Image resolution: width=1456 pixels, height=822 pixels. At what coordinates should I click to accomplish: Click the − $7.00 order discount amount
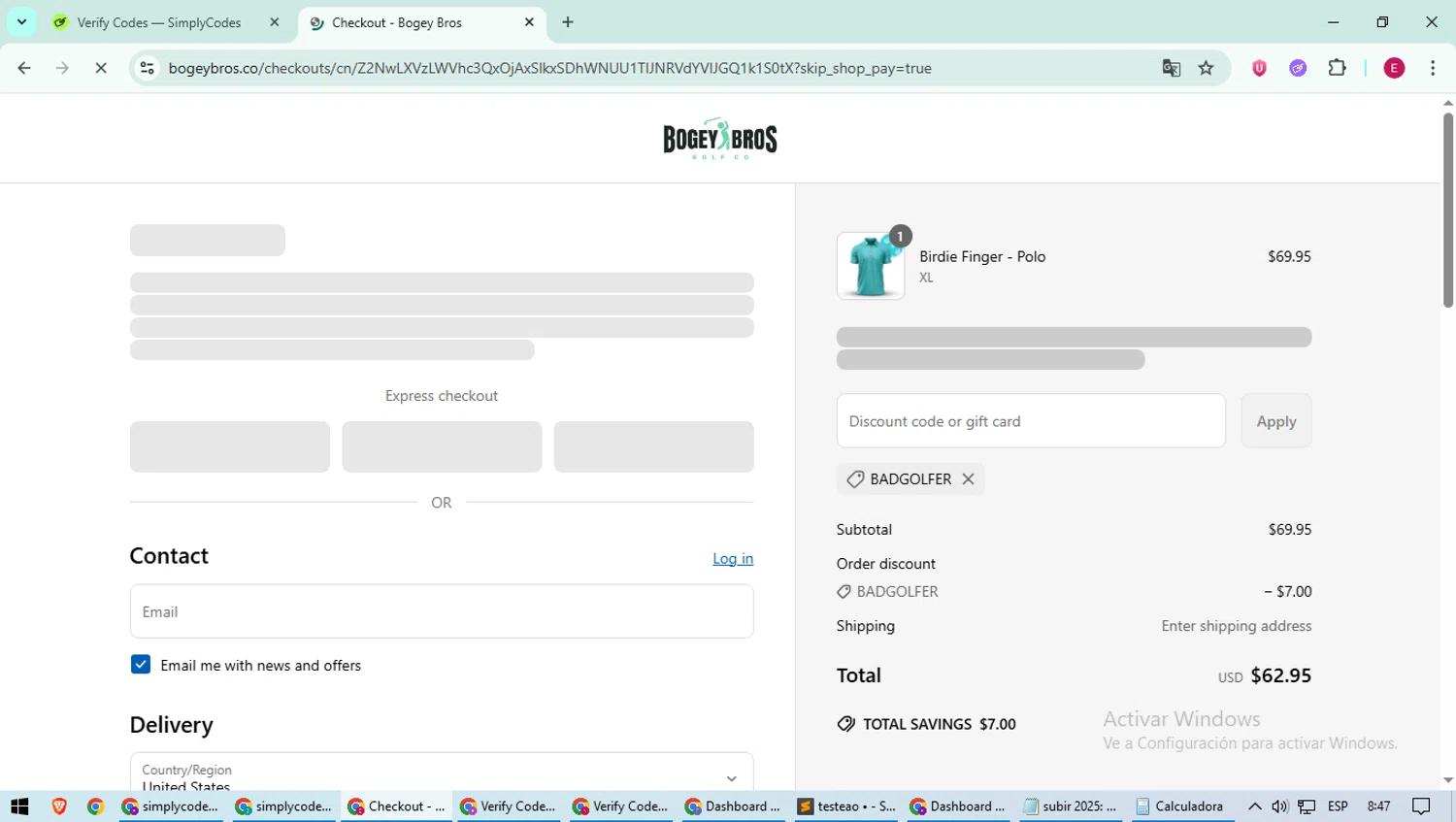click(1287, 591)
